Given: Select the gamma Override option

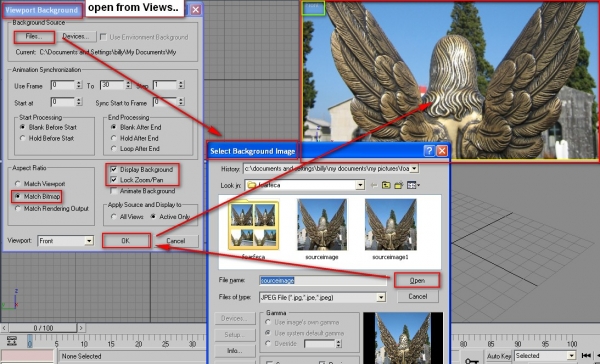Looking at the screenshot, I should click(x=268, y=343).
